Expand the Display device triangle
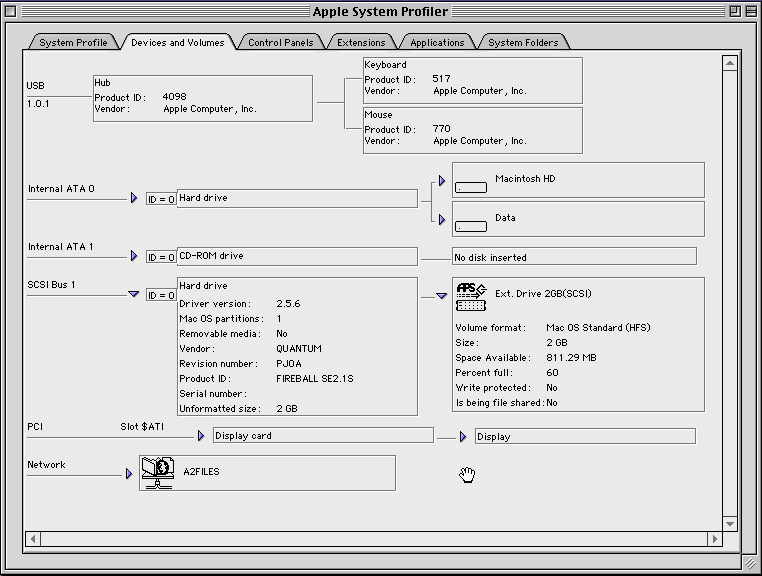Image resolution: width=762 pixels, height=576 pixels. 463,436
